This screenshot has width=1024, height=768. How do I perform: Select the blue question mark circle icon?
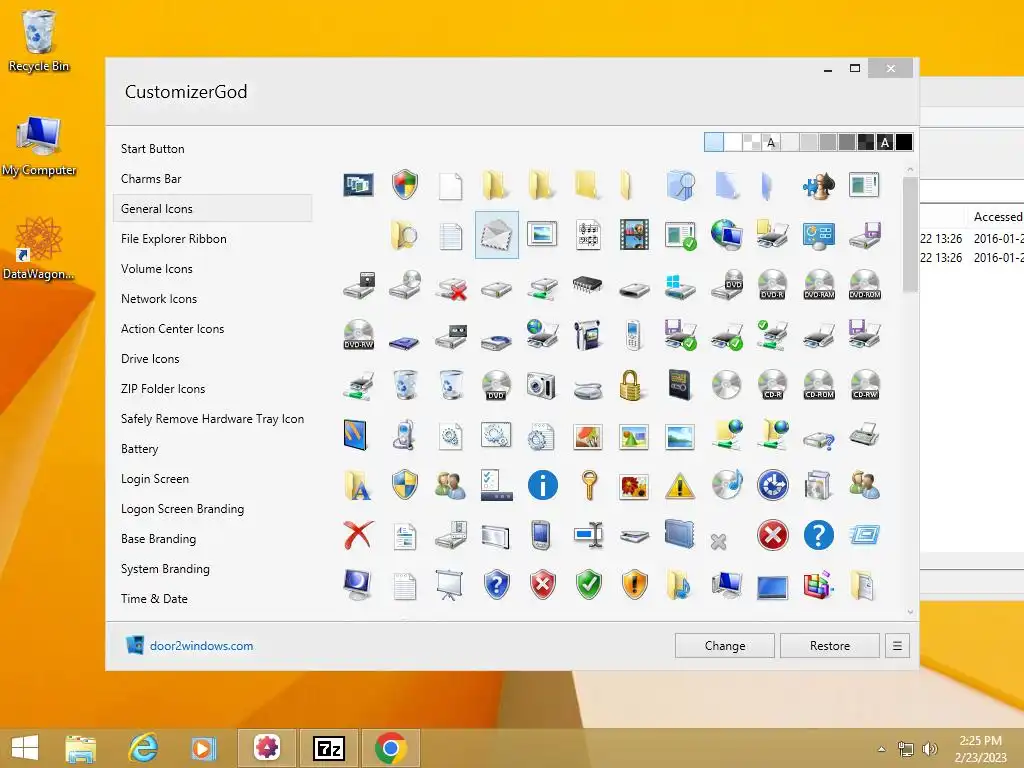(x=818, y=535)
